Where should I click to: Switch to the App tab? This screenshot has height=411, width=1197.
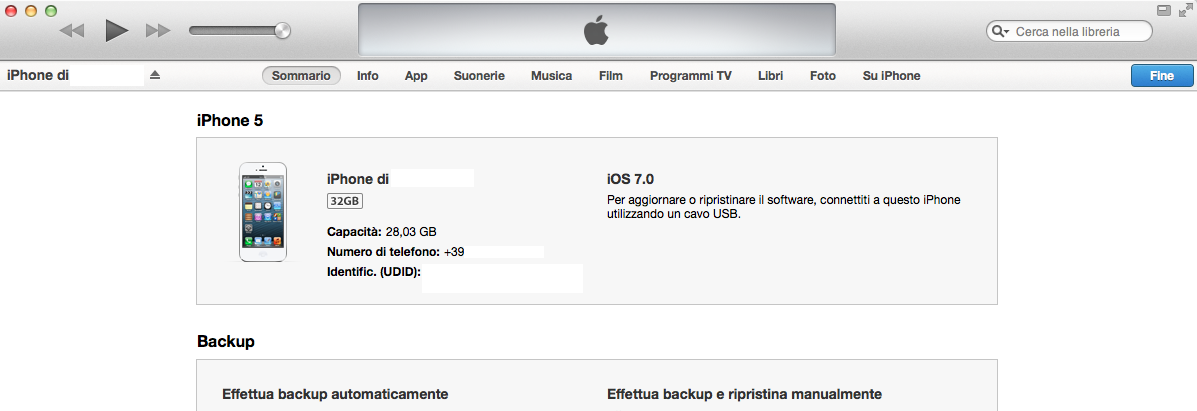(x=416, y=76)
